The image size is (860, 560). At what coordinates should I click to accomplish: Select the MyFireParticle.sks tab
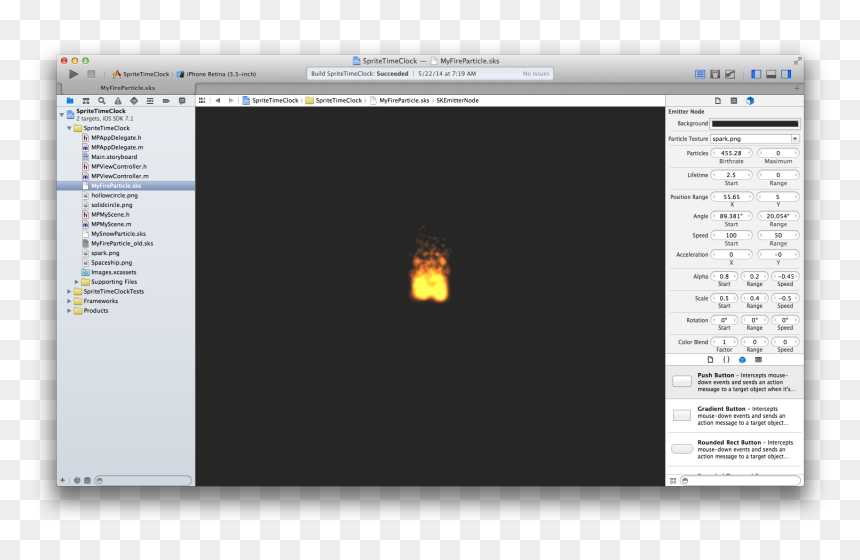tap(127, 88)
